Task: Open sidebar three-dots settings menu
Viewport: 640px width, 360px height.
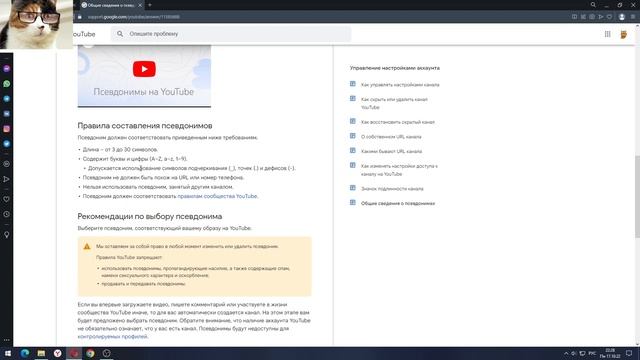Action: 7,340
